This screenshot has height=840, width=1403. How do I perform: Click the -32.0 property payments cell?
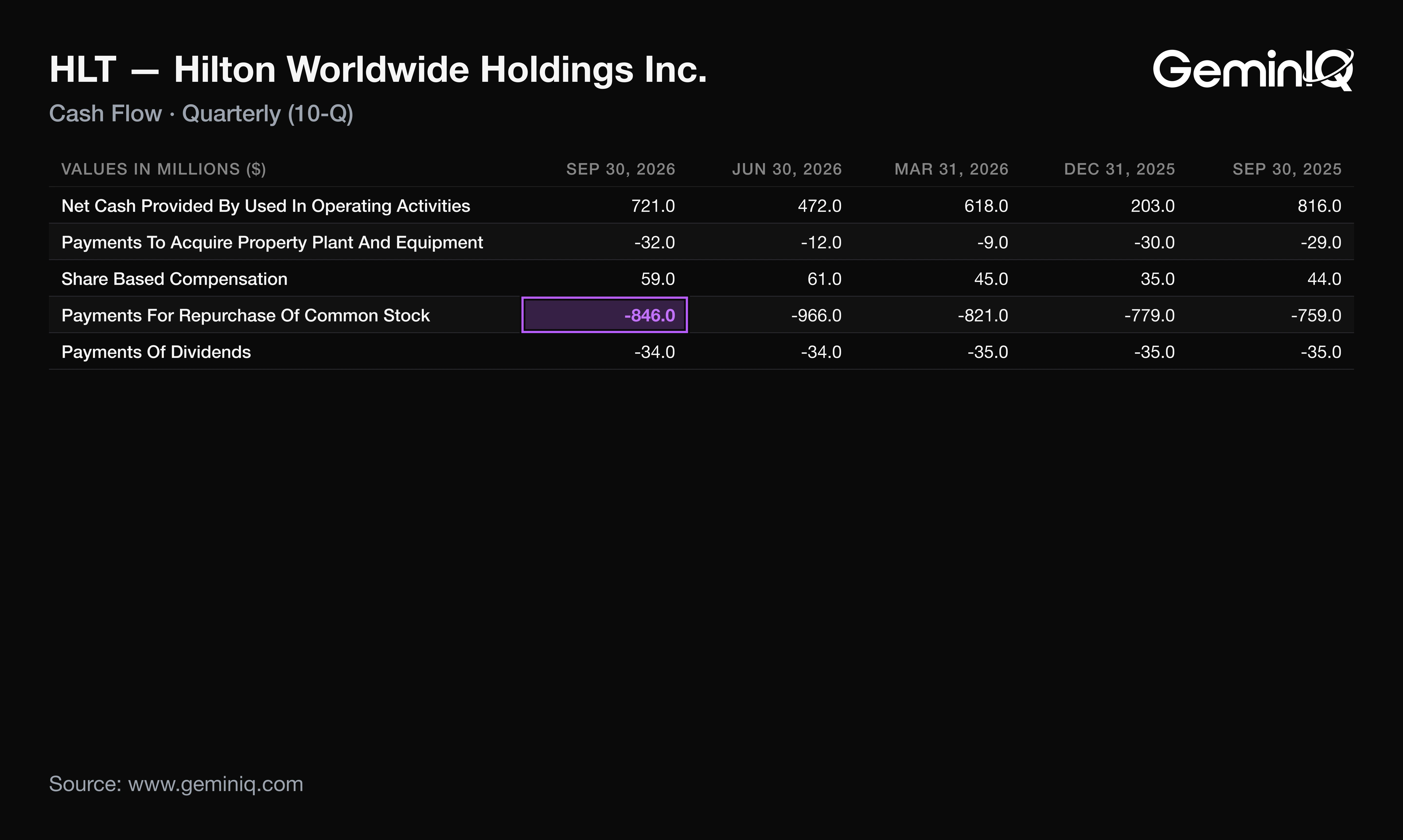tap(654, 242)
